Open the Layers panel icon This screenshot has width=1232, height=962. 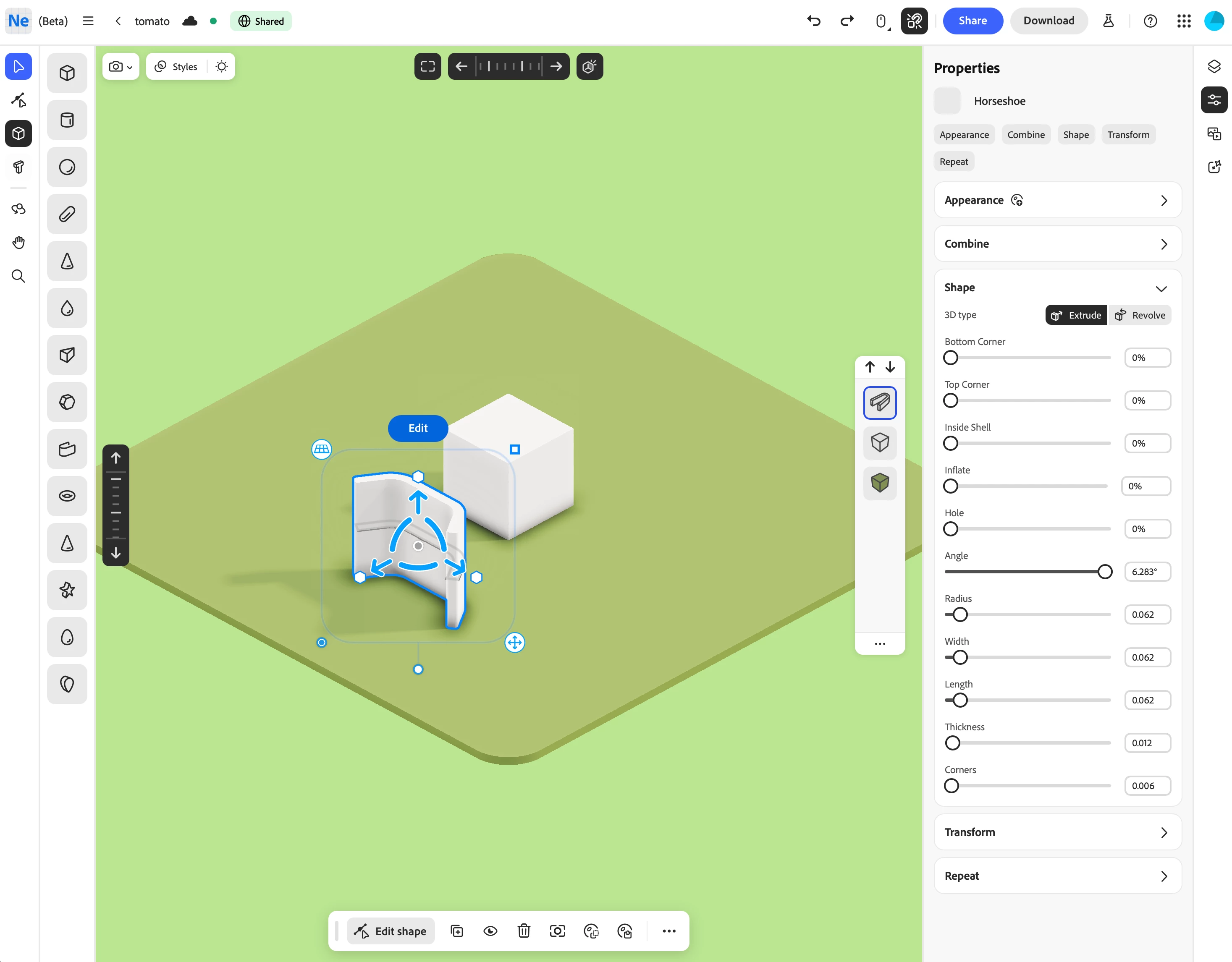pyautogui.click(x=1214, y=67)
